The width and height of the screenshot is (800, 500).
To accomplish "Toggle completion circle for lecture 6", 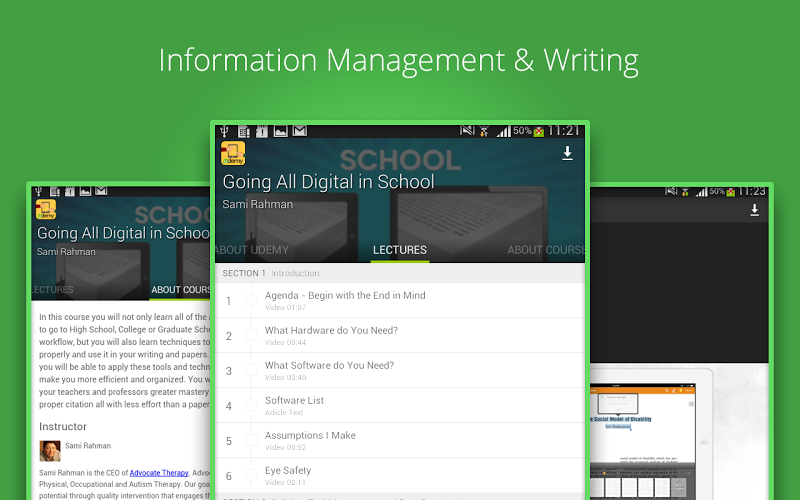I will (x=251, y=475).
